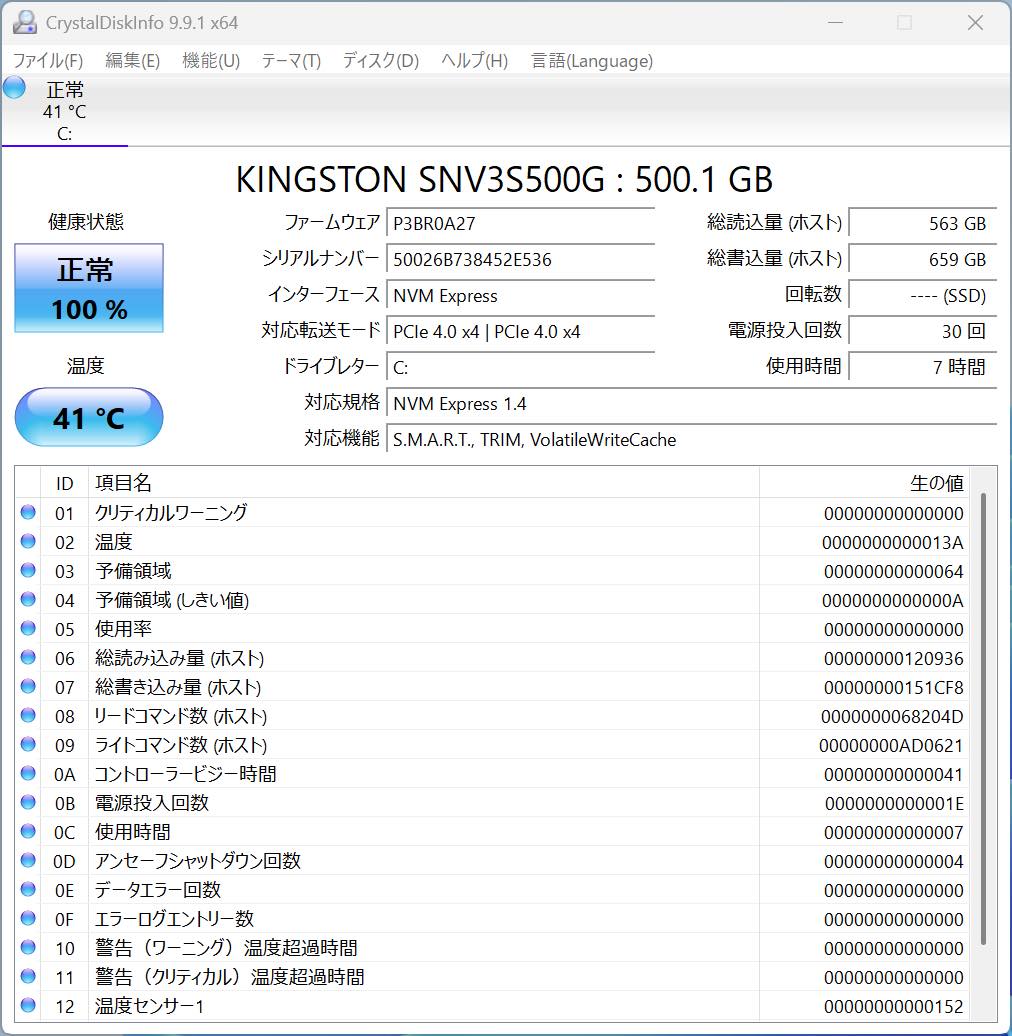Image resolution: width=1012 pixels, height=1036 pixels.
Task: Click the CrystalDiskInfo app icon in title bar
Action: point(24,22)
